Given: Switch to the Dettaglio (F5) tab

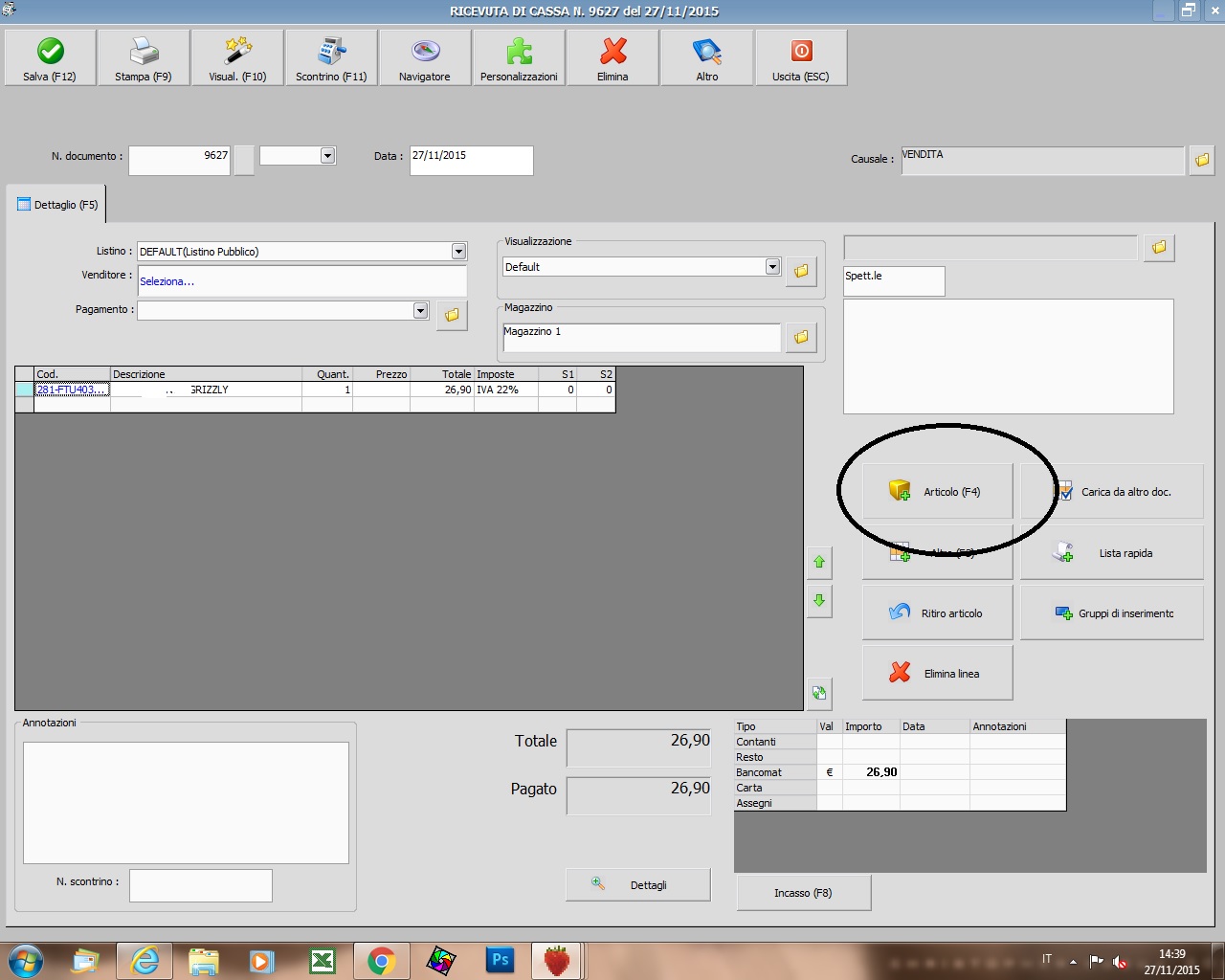Looking at the screenshot, I should (56, 205).
